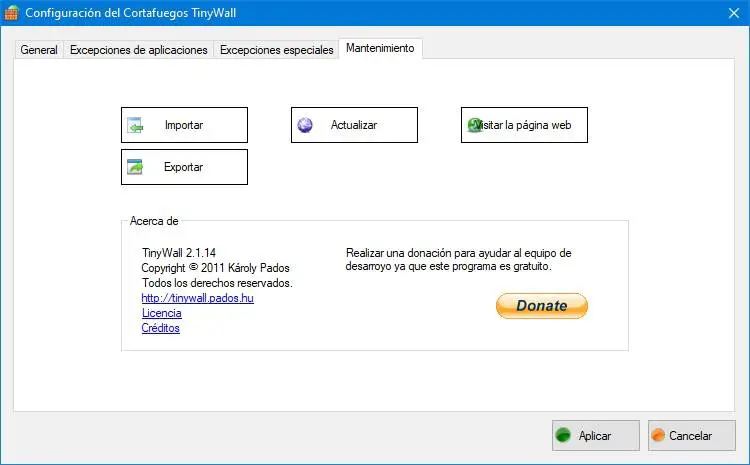This screenshot has width=750, height=465.
Task: Click 'Todos los derechos reservados.' text
Action: 217,283
